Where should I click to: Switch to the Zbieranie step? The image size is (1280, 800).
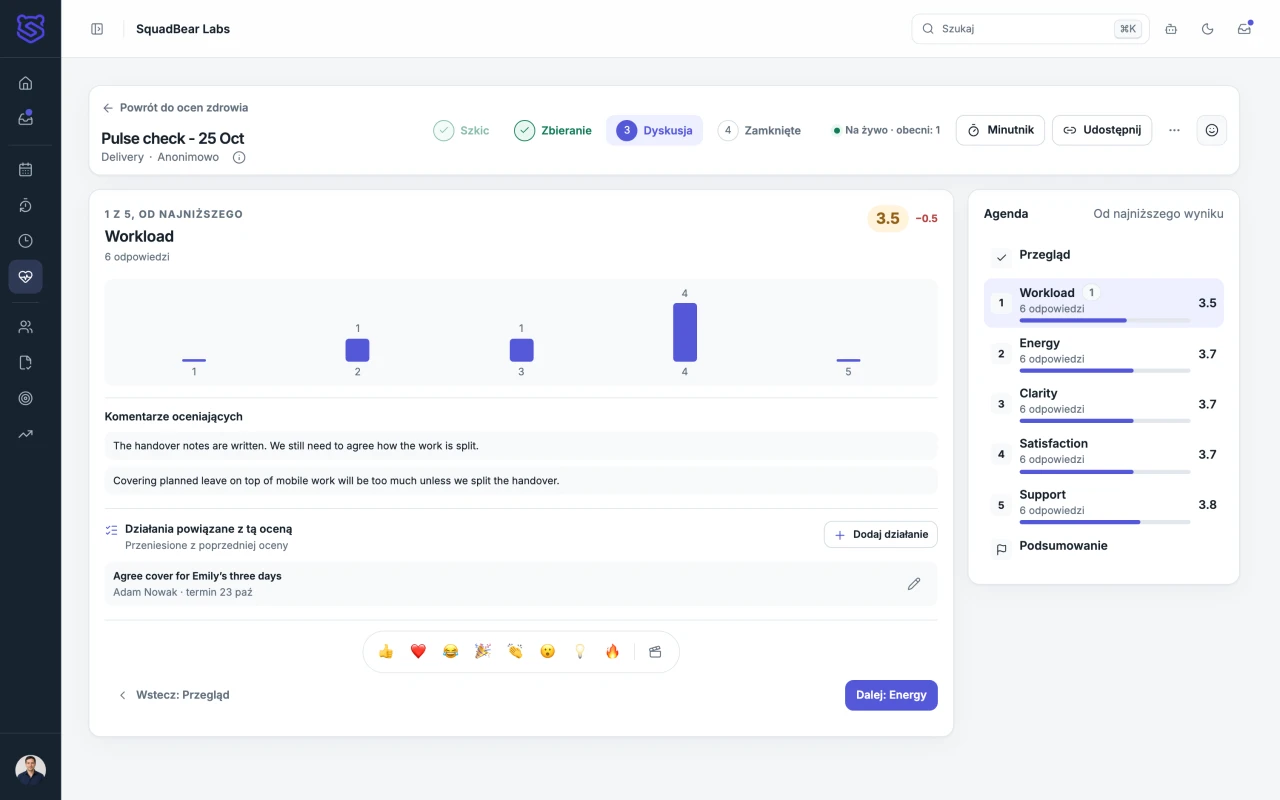tap(553, 130)
